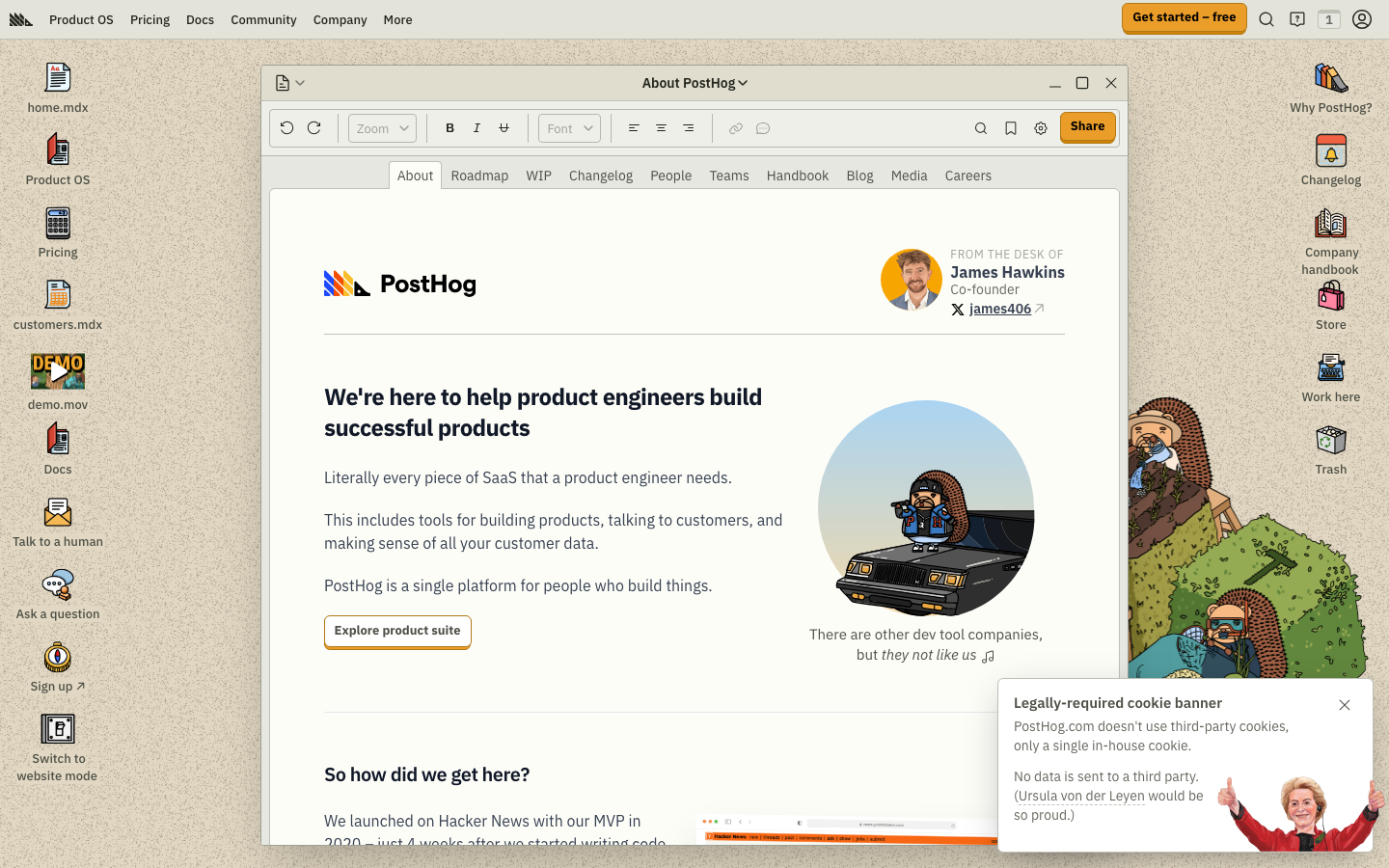Open the Zoom dropdown
This screenshot has height=868, width=1389.
382,128
